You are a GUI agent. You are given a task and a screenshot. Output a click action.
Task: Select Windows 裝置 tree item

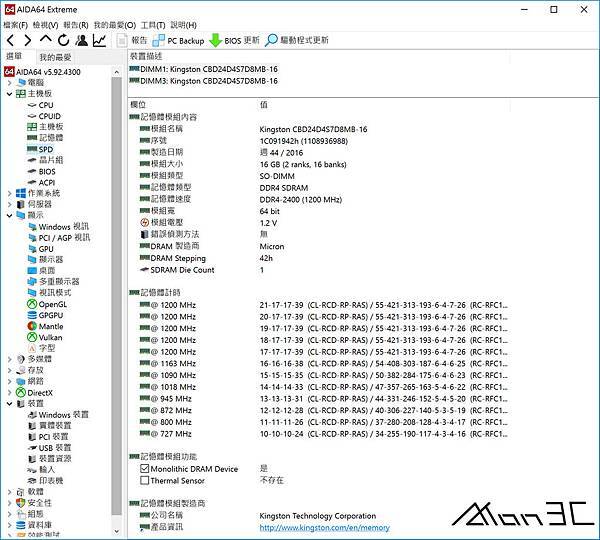click(58, 414)
